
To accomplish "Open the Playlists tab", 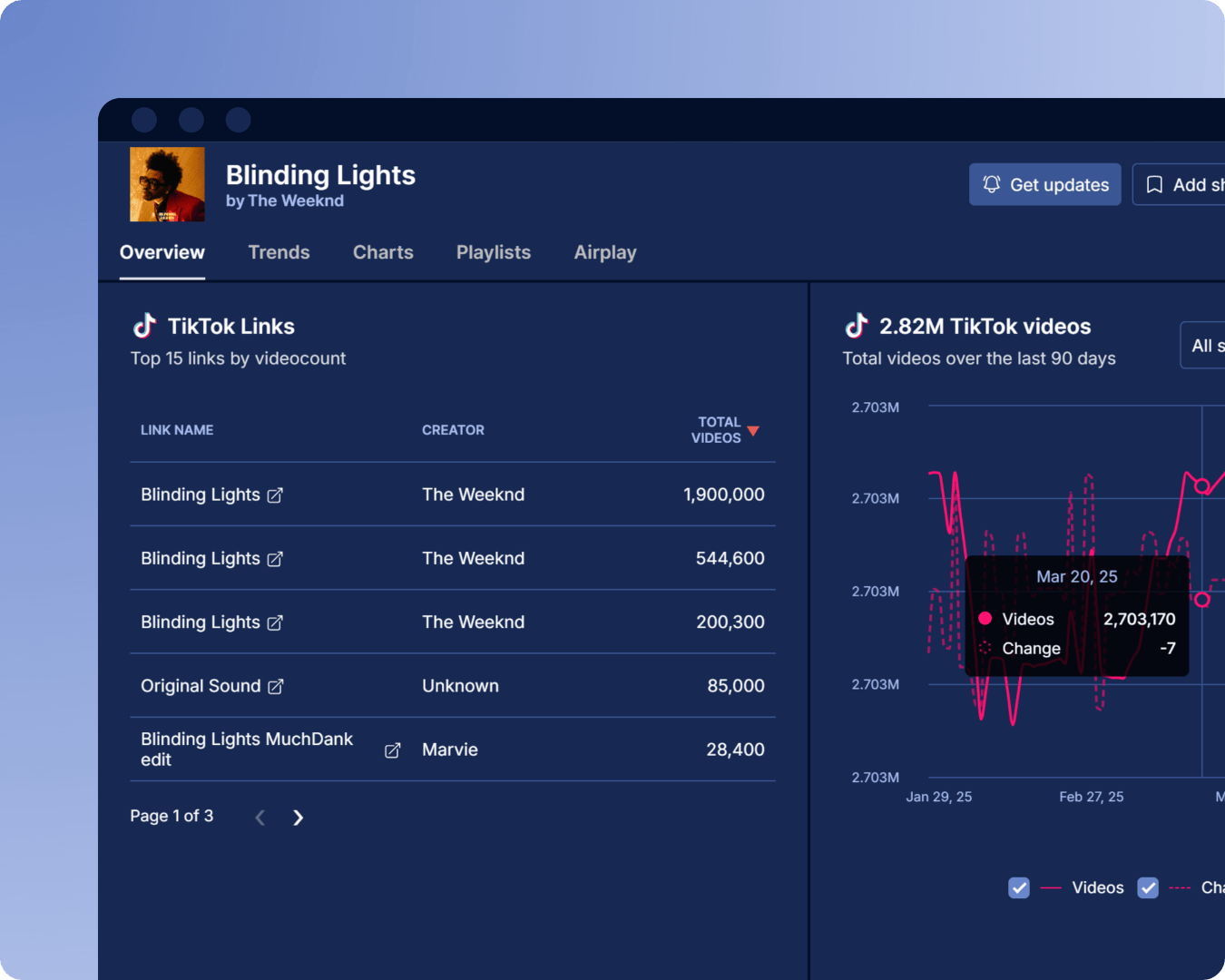I will tap(493, 252).
